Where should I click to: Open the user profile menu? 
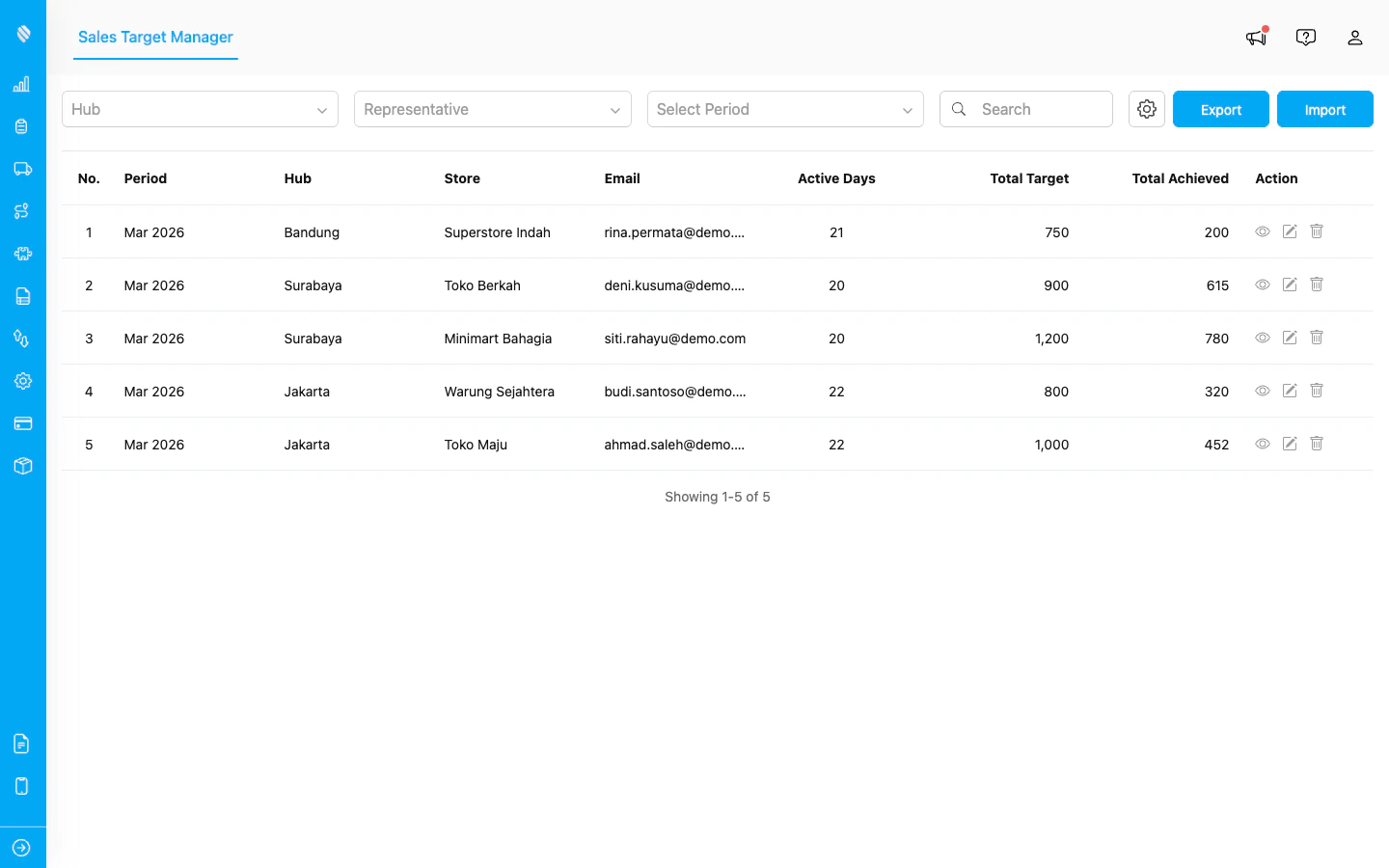click(x=1355, y=37)
